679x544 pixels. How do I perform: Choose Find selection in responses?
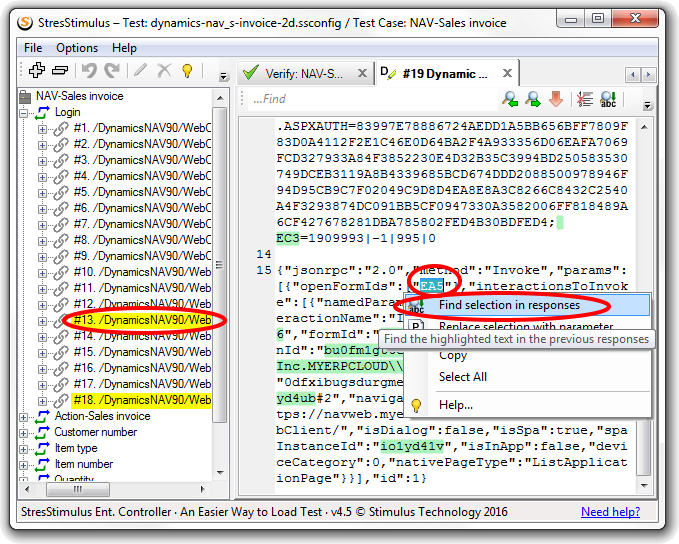tap(527, 305)
